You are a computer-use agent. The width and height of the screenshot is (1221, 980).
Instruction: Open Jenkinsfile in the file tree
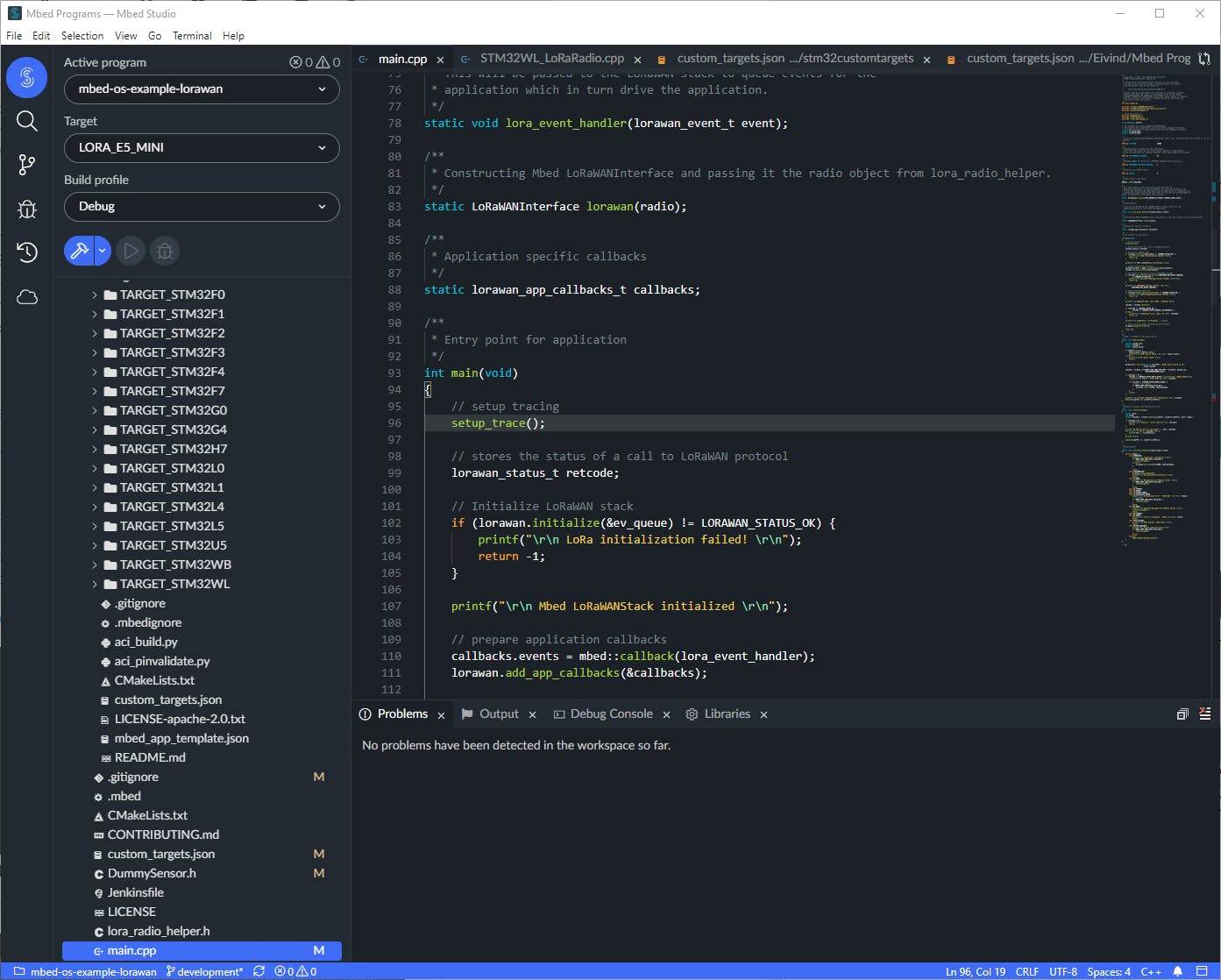pyautogui.click(x=136, y=892)
